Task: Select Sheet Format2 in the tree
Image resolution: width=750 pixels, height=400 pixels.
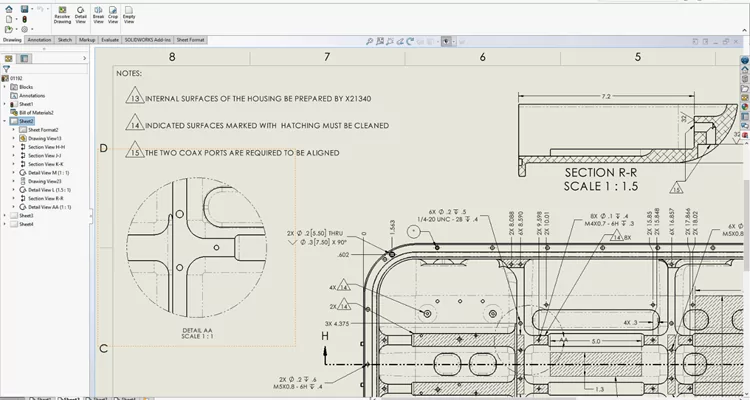Action: pyautogui.click(x=38, y=130)
